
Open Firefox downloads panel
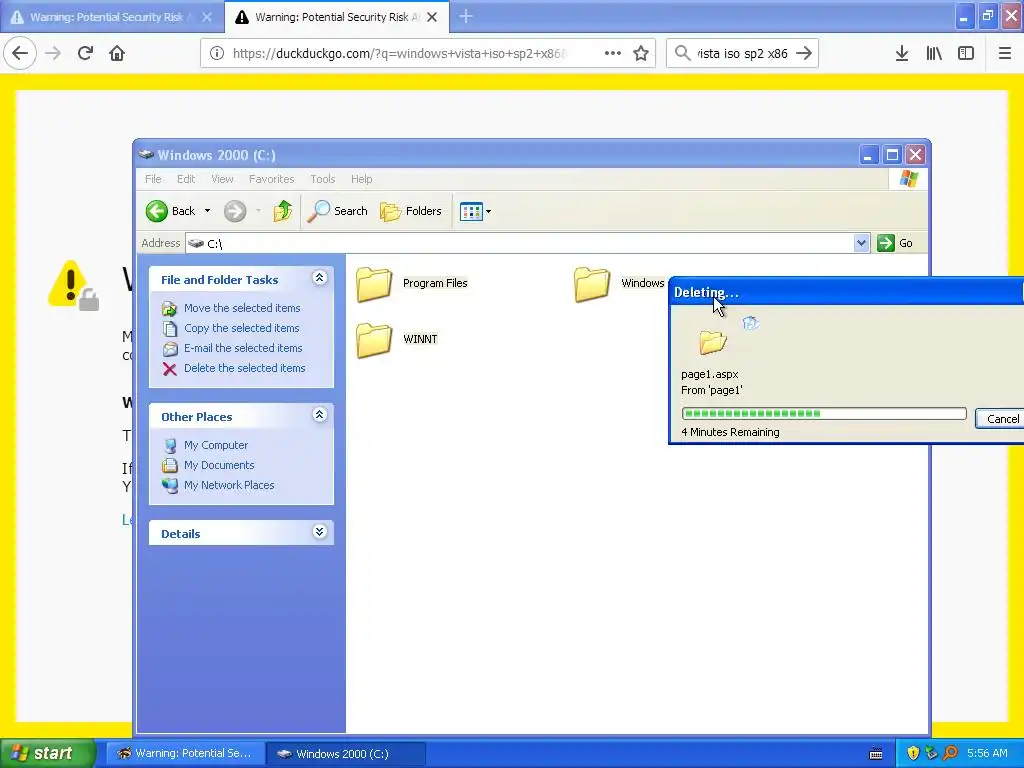click(x=902, y=54)
